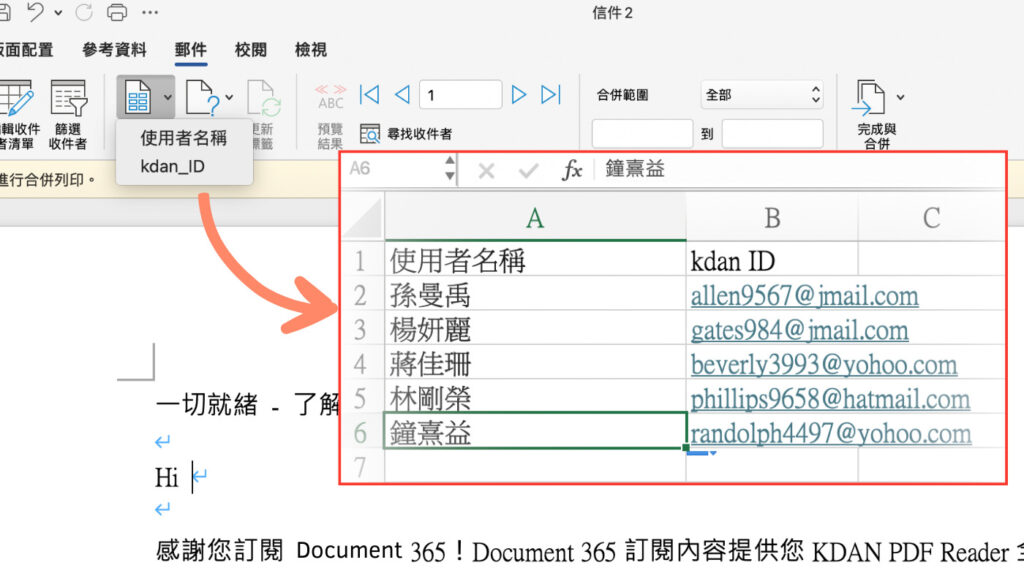Click the print icon in quick access toolbar

pyautogui.click(x=119, y=12)
